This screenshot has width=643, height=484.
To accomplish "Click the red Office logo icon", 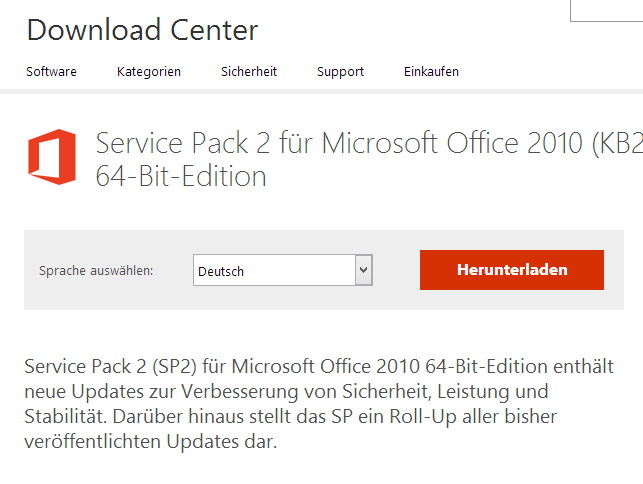I will (x=52, y=157).
